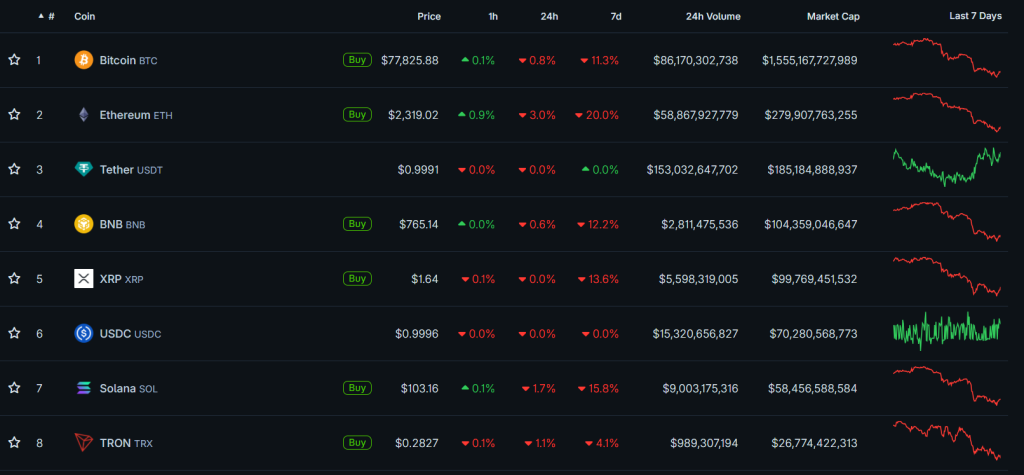Click the Bitcoin coin logo icon

tap(84, 60)
